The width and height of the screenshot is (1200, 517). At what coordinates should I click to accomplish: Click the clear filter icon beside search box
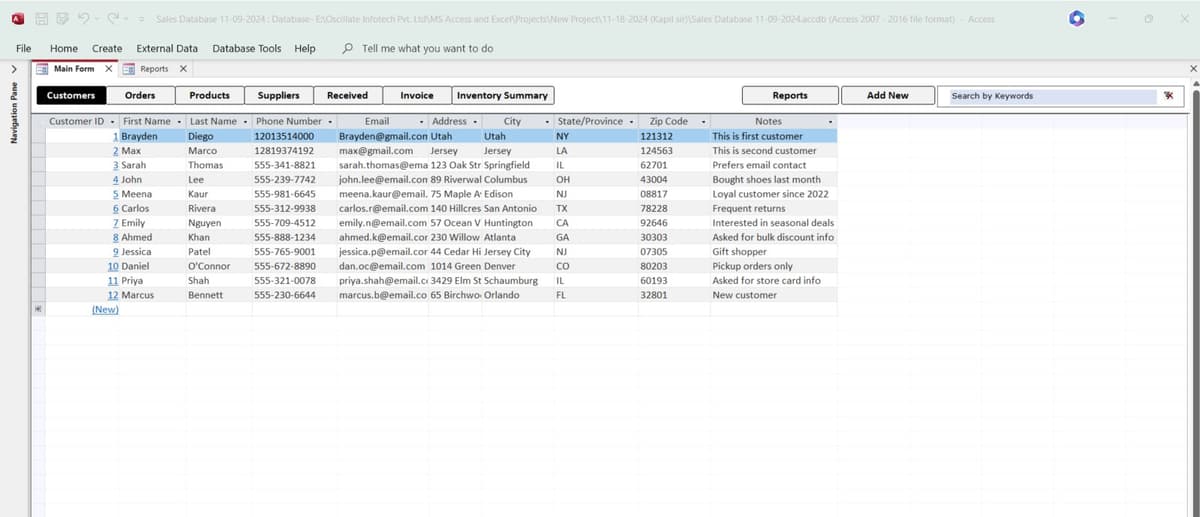pyautogui.click(x=1168, y=96)
